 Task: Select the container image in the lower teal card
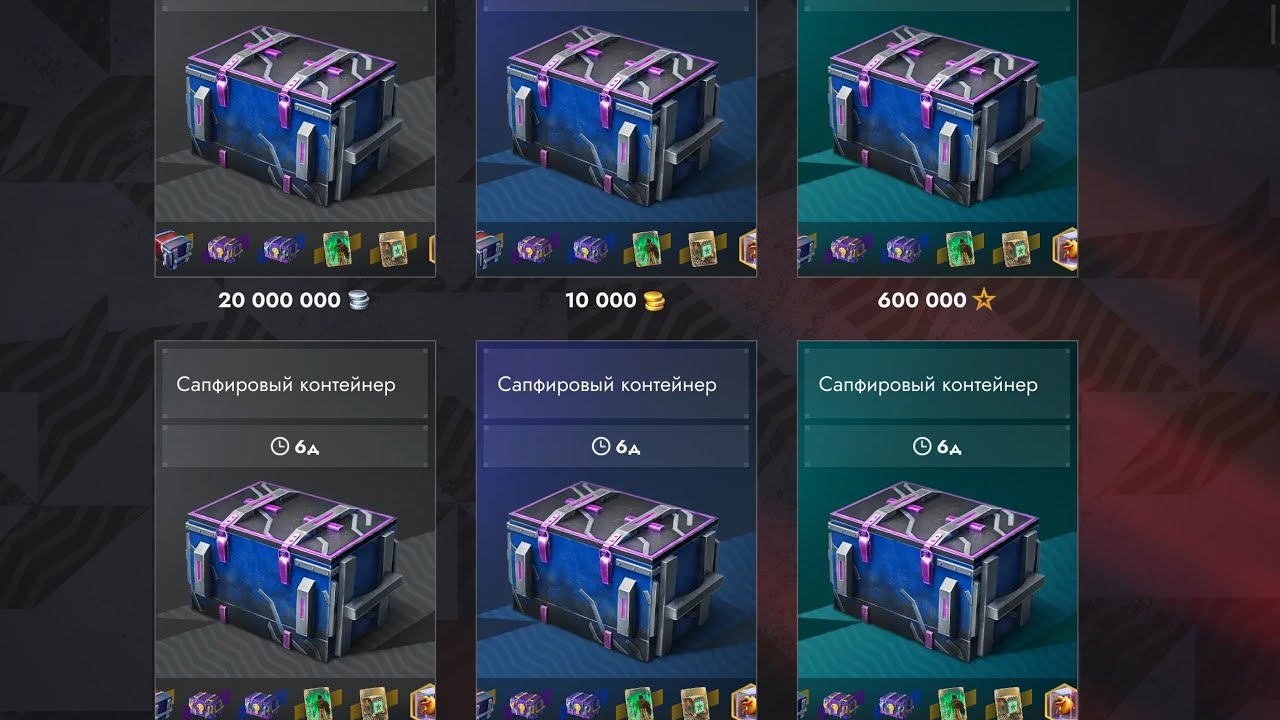click(x=936, y=575)
